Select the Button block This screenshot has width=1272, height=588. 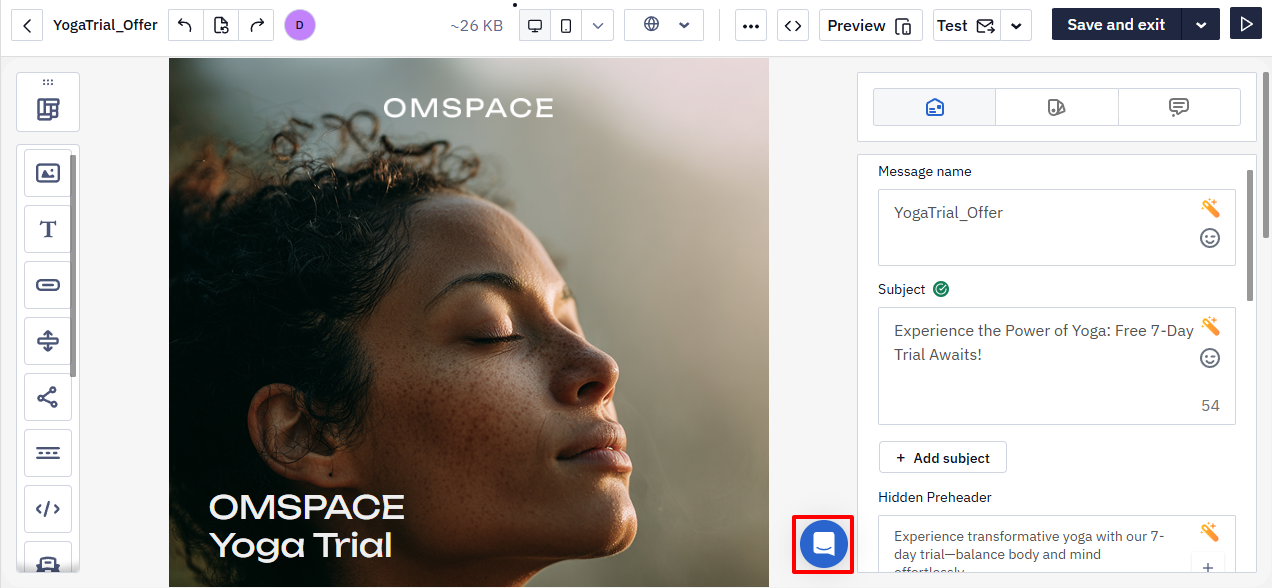pos(48,285)
